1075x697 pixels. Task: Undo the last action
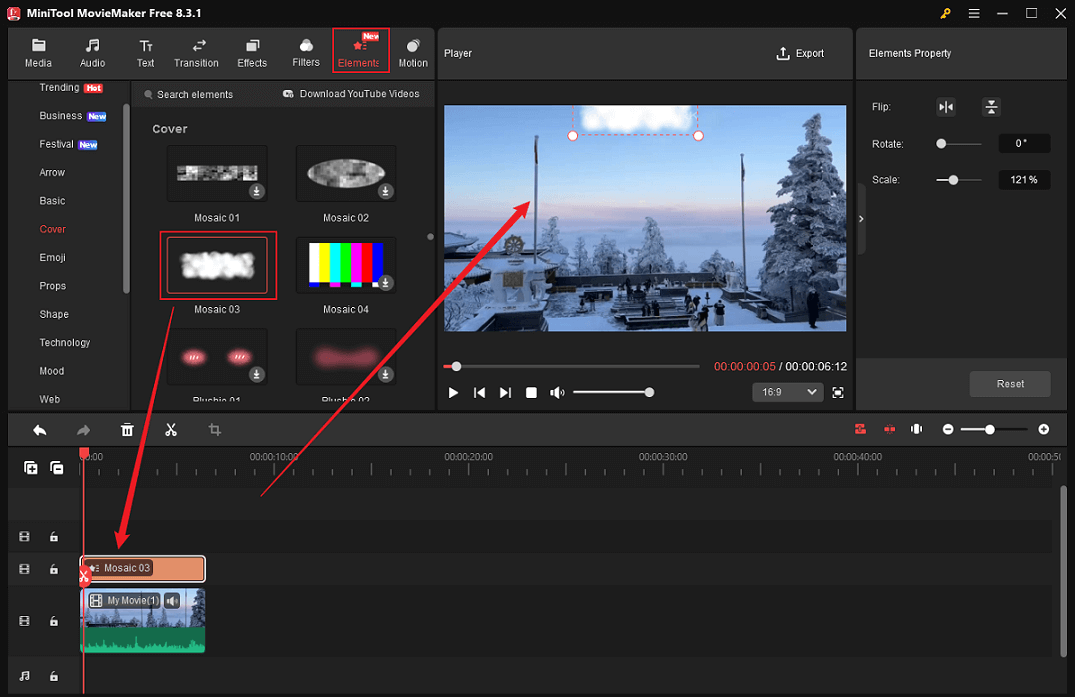pyautogui.click(x=39, y=429)
